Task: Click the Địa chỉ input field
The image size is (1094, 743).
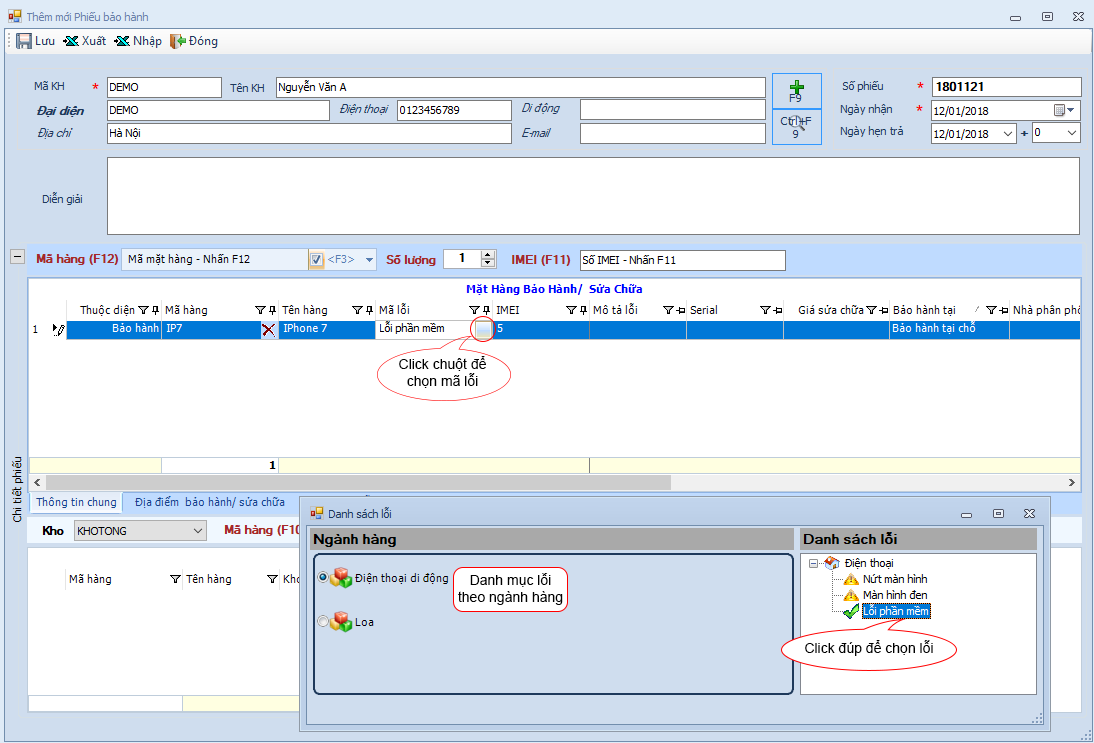Action: click(309, 133)
